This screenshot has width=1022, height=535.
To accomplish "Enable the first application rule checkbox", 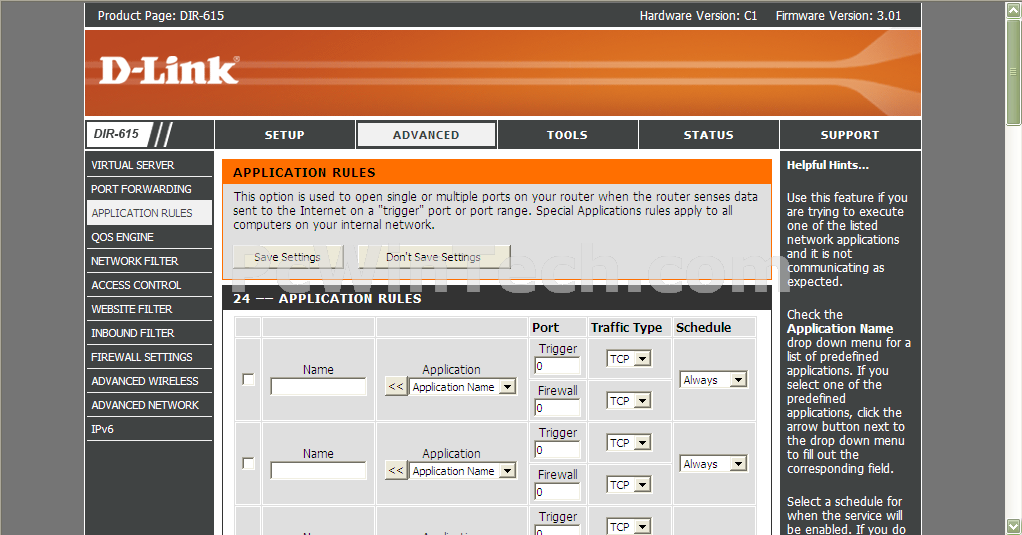I will 248,379.
